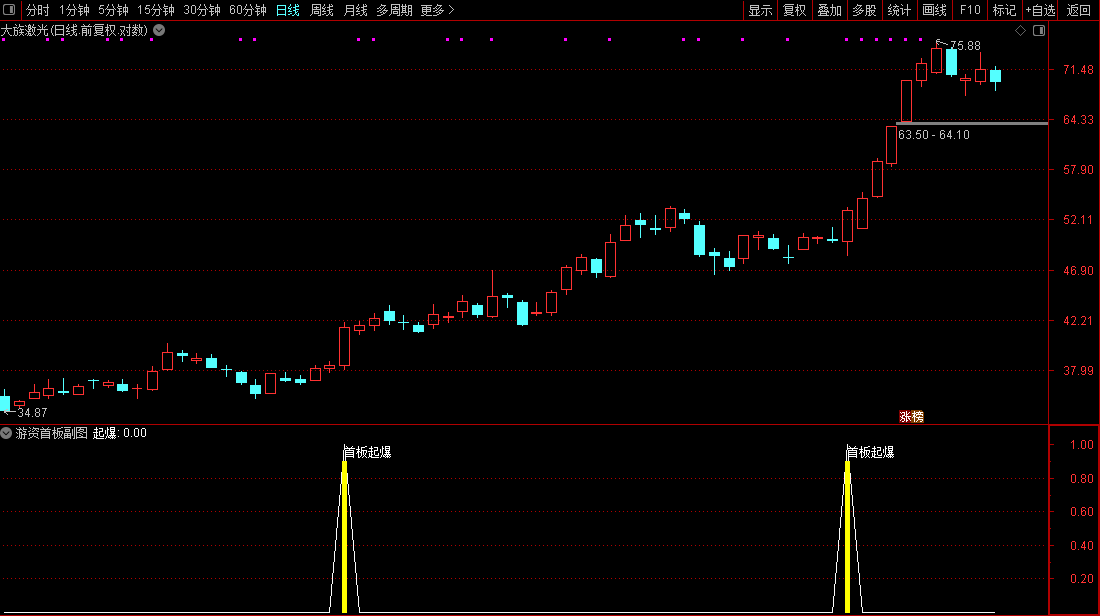Click the 46.90 price axis label
1100x616 pixels.
click(1078, 271)
